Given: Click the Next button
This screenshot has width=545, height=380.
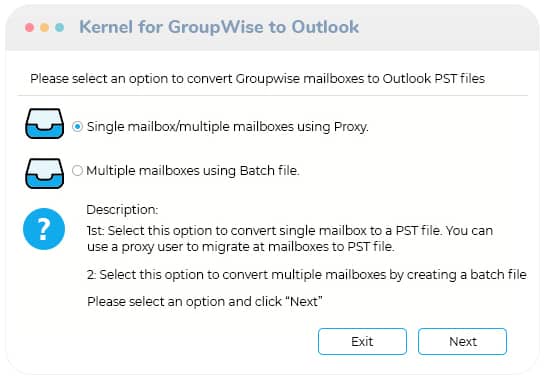Looking at the screenshot, I should (x=462, y=341).
